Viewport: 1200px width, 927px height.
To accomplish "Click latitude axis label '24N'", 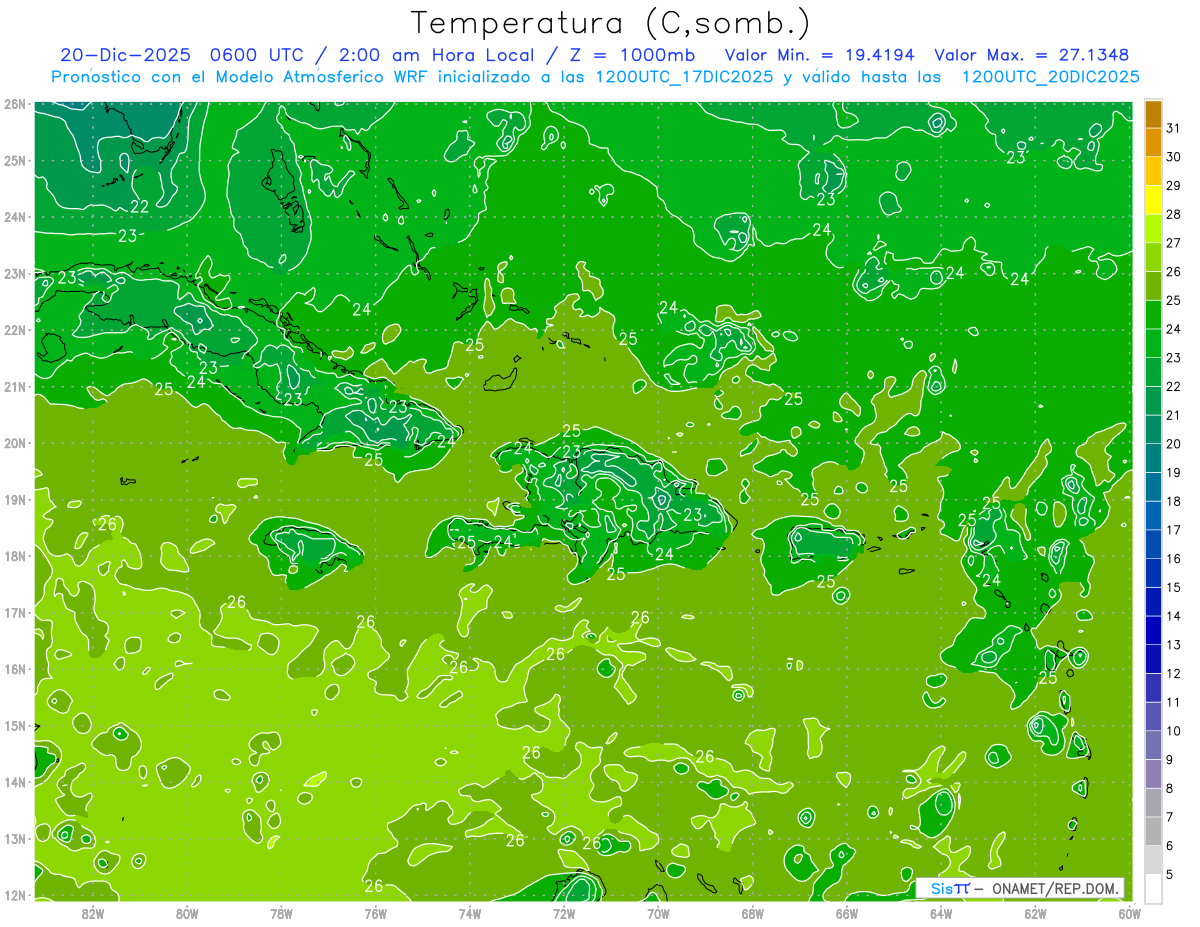I will [x=14, y=217].
